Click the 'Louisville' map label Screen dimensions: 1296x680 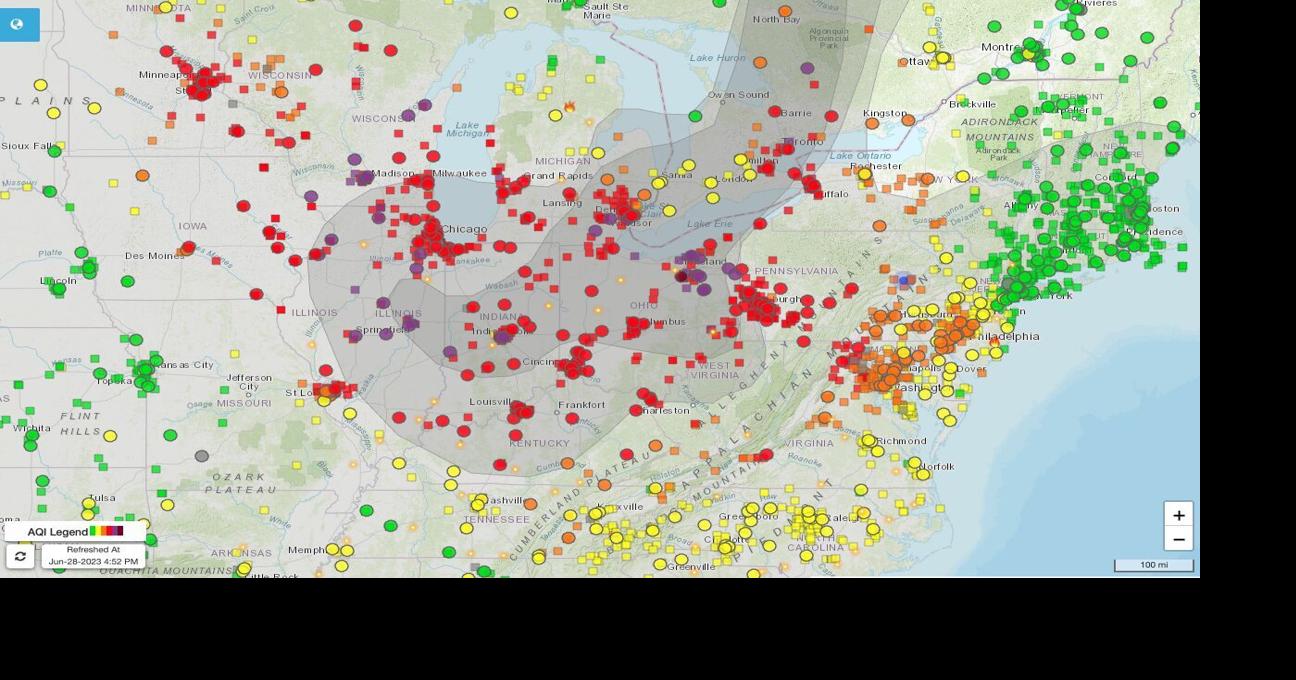point(493,402)
